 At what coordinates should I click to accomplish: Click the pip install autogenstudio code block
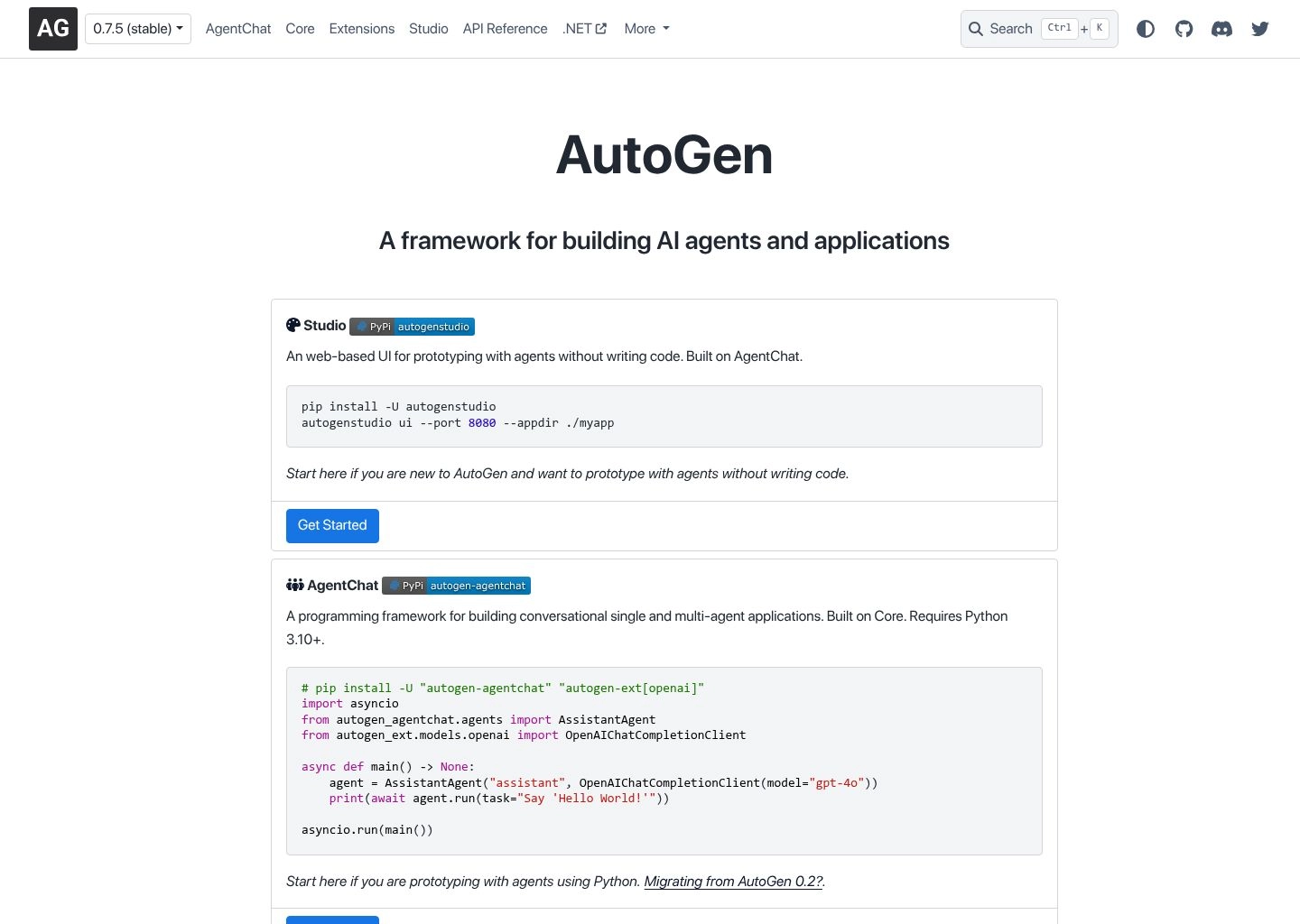click(664, 416)
